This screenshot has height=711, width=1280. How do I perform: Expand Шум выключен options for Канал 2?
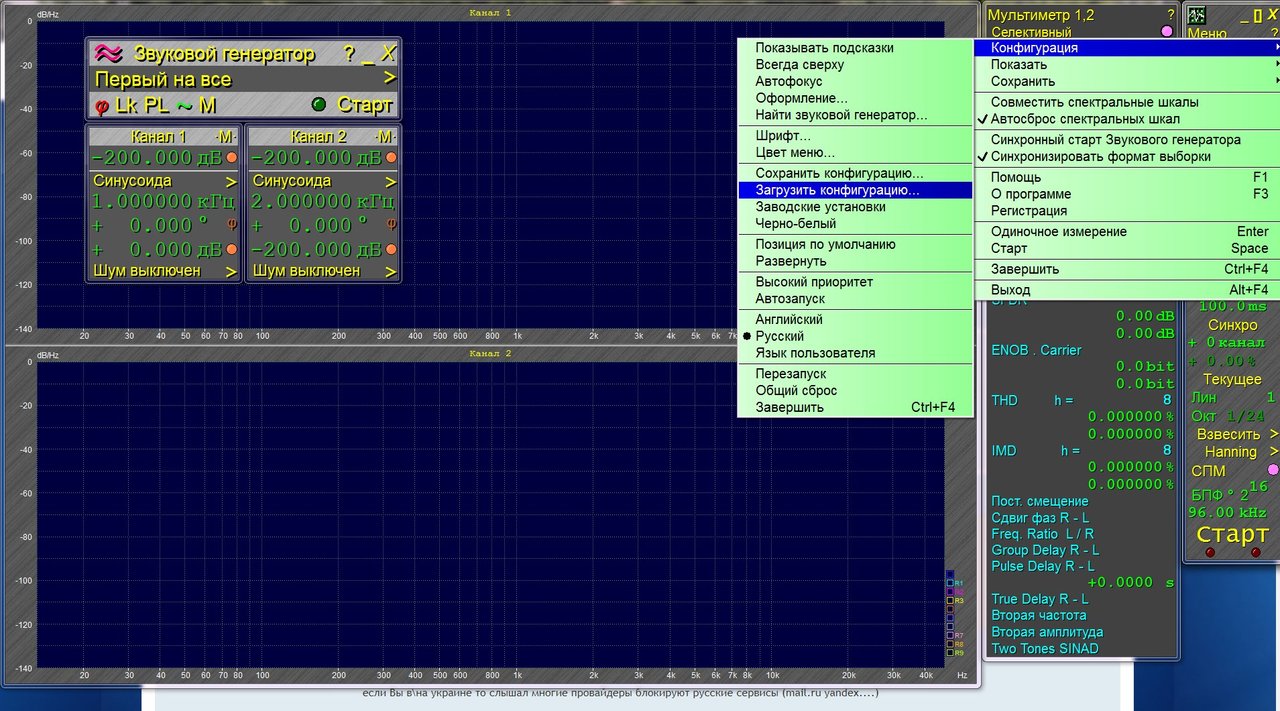point(324,271)
